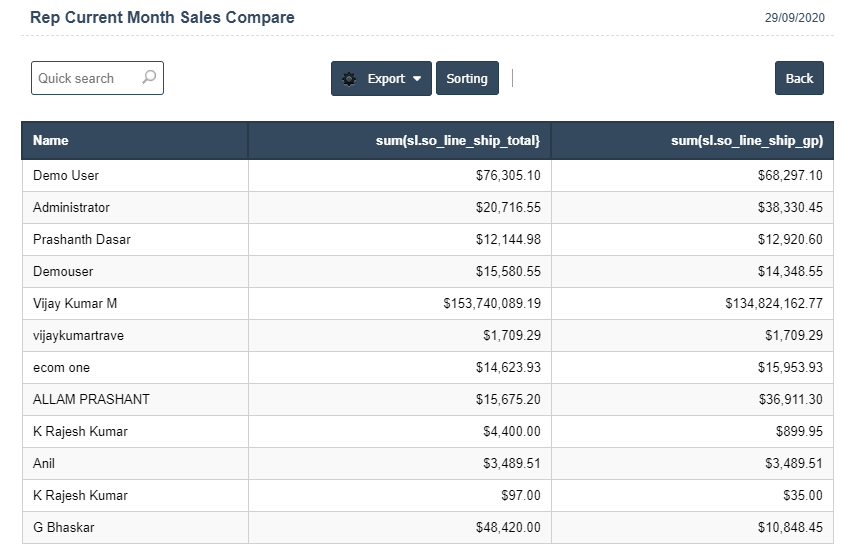Screen dimensions: 849x551
Task: Open the Sorting options
Action: [467, 79]
